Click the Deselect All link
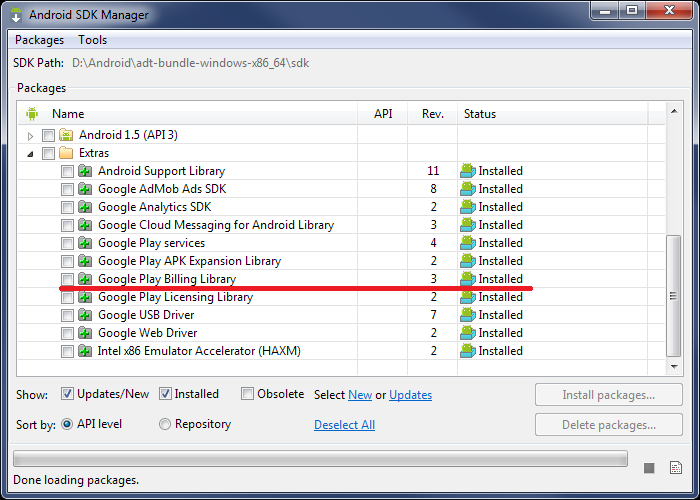 pyautogui.click(x=344, y=425)
